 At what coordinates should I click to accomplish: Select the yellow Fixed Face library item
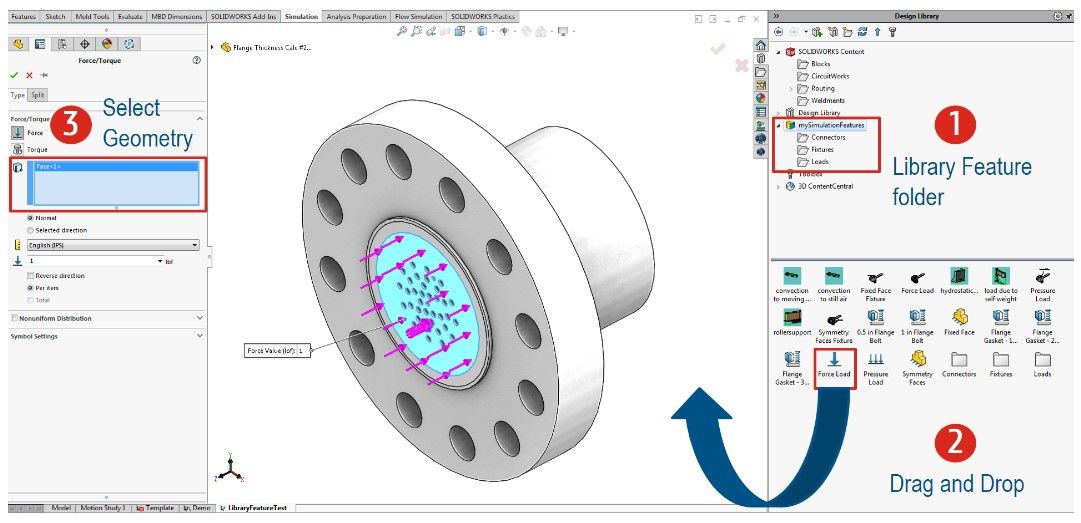tap(959, 322)
